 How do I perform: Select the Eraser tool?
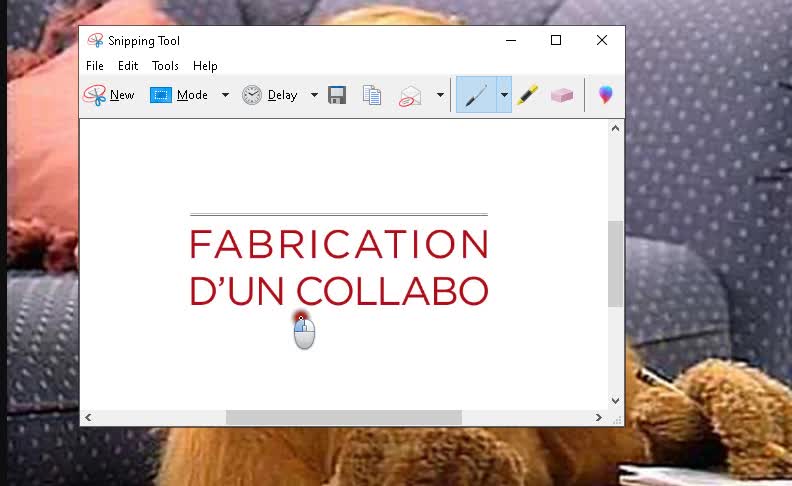pyautogui.click(x=562, y=95)
